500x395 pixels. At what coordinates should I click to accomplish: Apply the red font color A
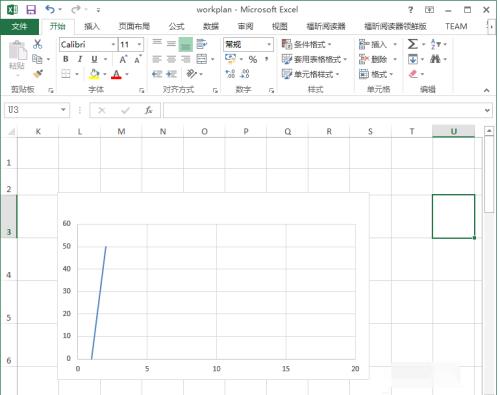pos(116,74)
